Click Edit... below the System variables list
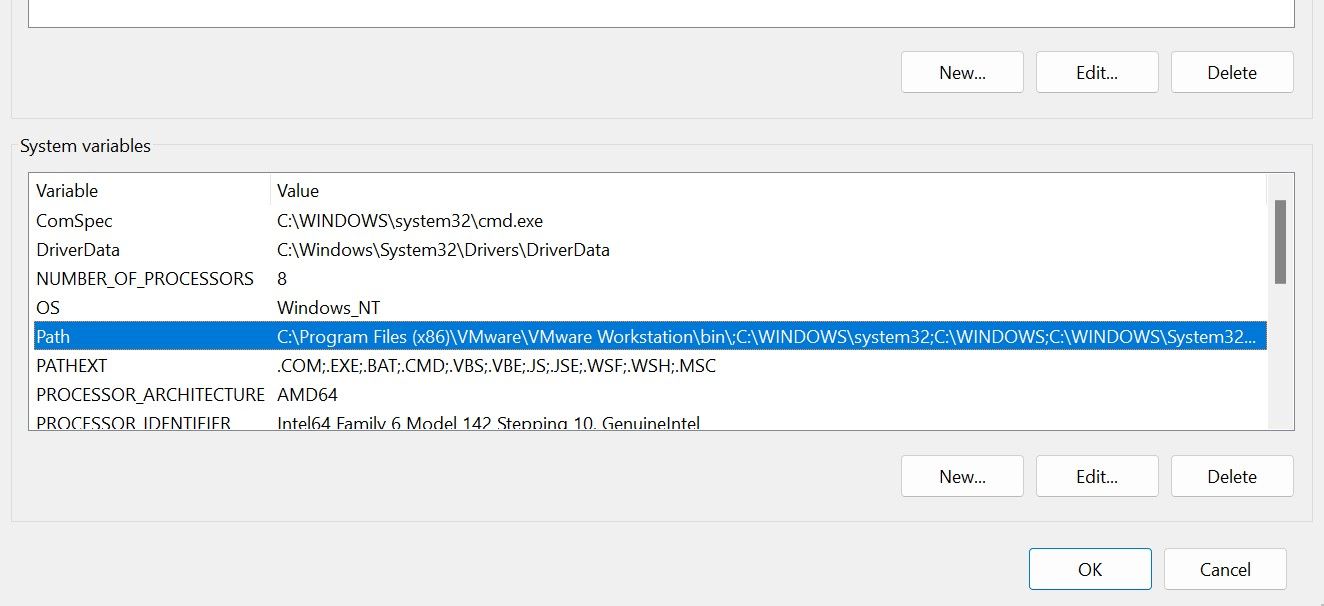1324x606 pixels. [x=1097, y=476]
